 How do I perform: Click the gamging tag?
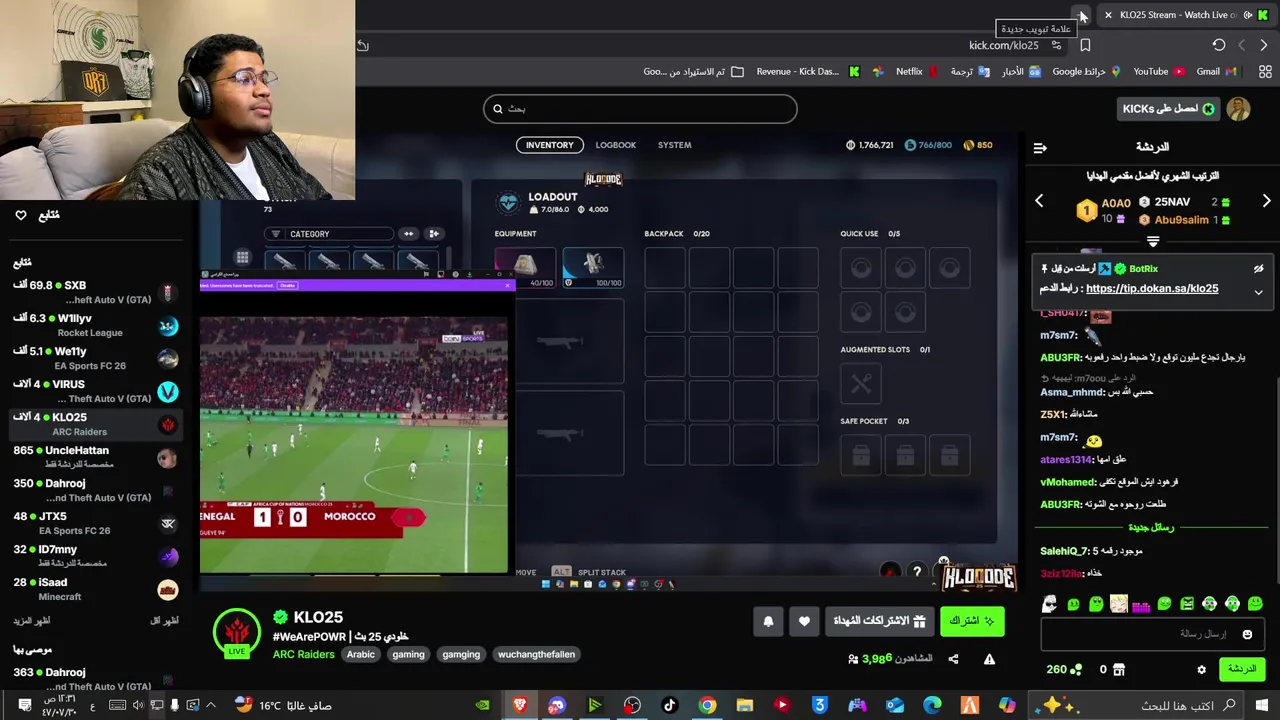(461, 654)
